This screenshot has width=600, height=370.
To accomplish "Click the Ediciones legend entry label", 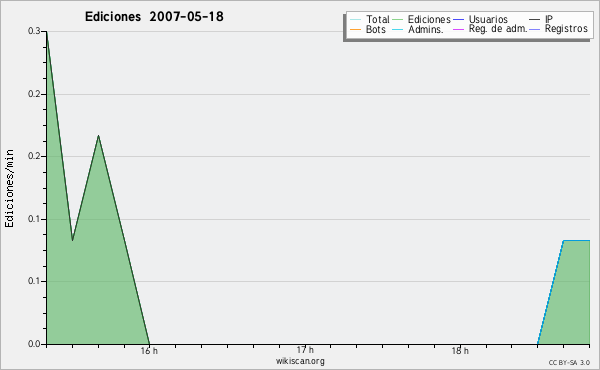I will 429,19.
